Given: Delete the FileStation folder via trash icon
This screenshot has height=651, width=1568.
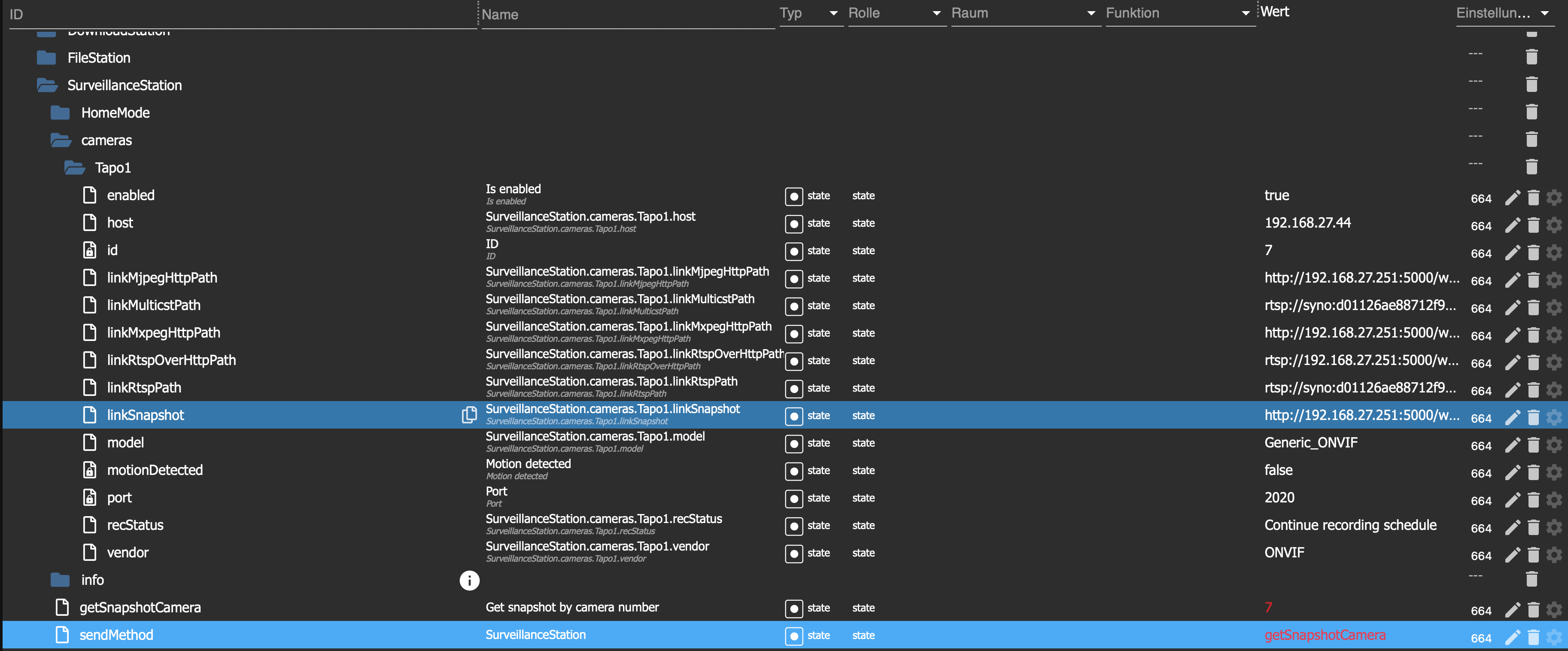Looking at the screenshot, I should [x=1532, y=57].
